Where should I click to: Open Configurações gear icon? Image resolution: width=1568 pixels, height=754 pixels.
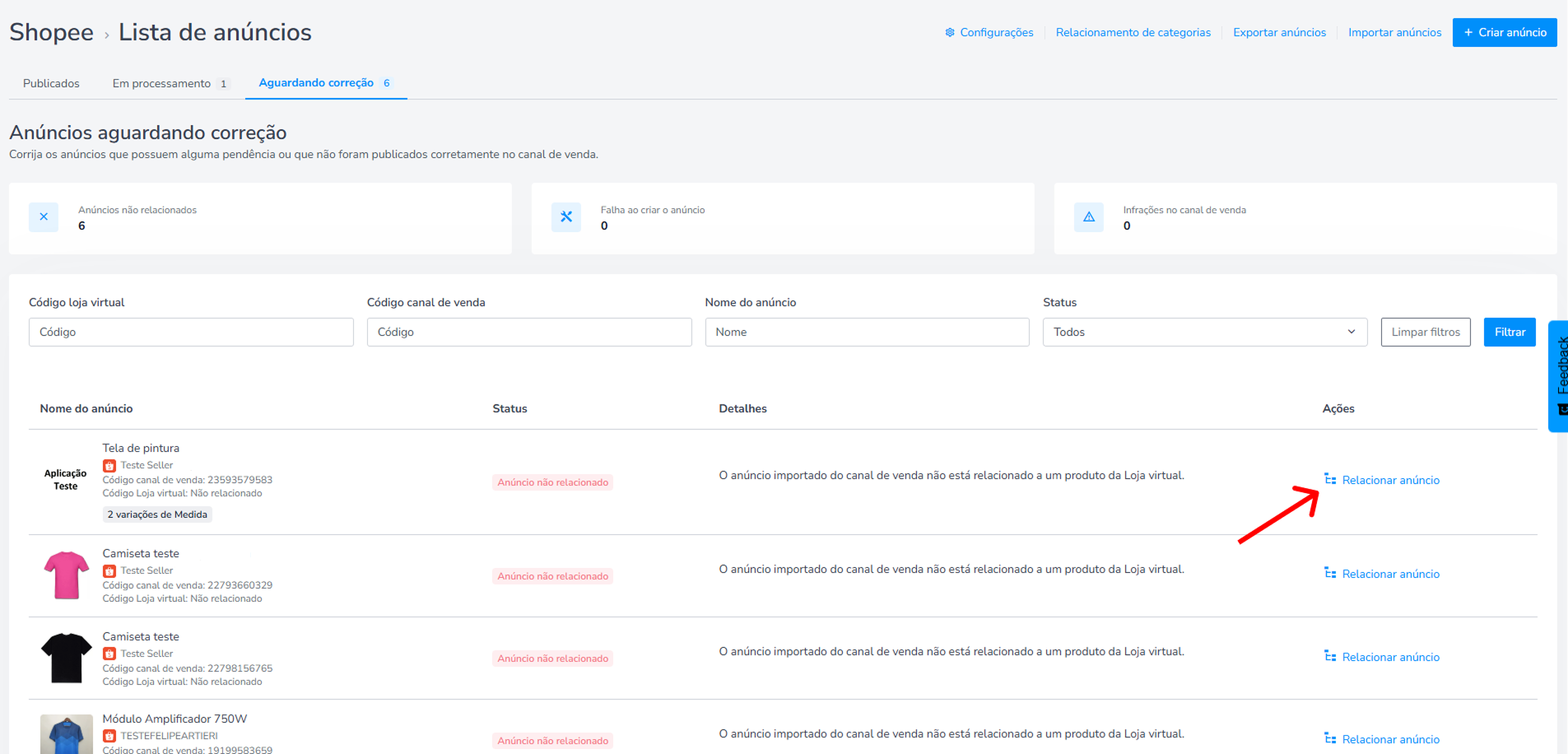(950, 33)
